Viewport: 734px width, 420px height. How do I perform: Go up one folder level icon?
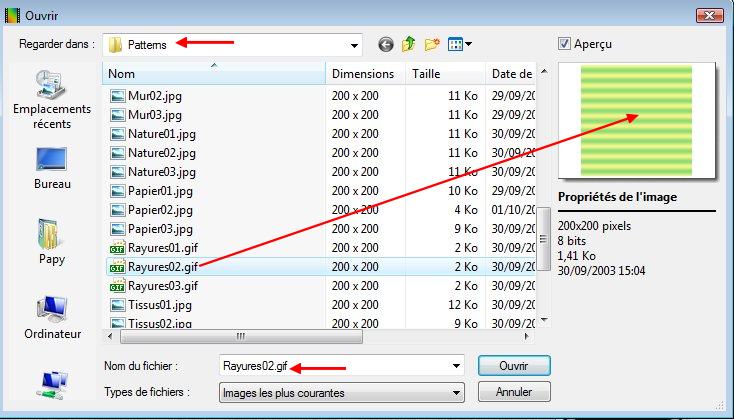(x=409, y=44)
